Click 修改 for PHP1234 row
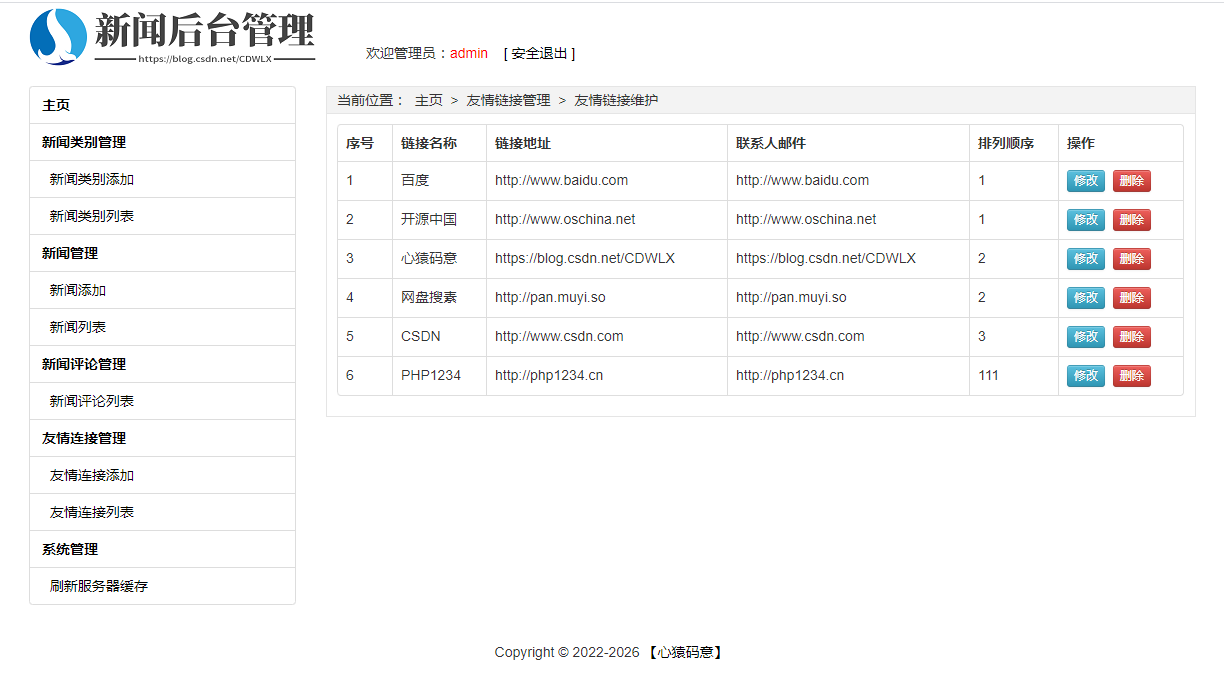 (1085, 375)
